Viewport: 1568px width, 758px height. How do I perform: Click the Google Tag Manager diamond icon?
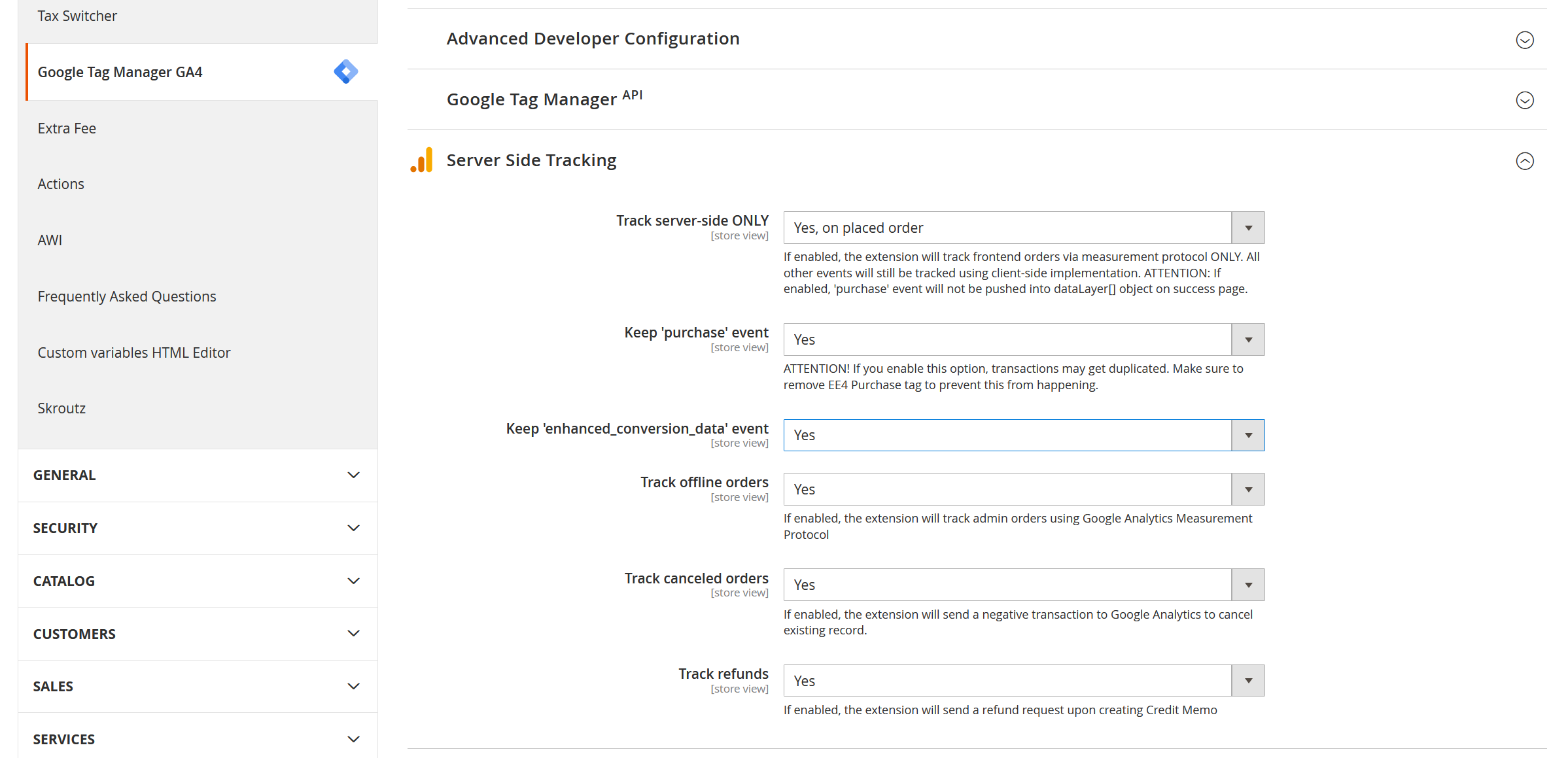point(346,71)
